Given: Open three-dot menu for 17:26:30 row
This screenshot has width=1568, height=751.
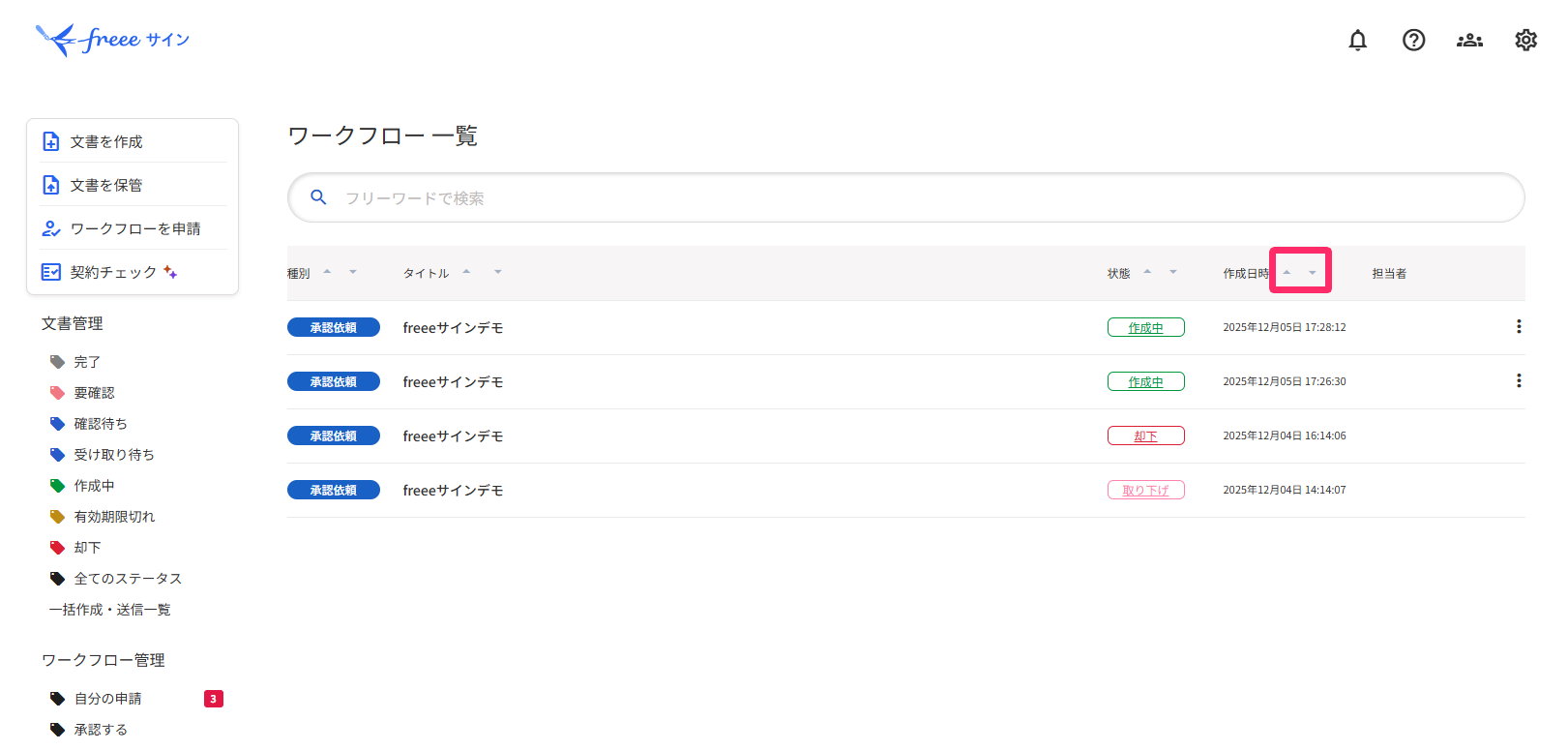Looking at the screenshot, I should tap(1519, 381).
